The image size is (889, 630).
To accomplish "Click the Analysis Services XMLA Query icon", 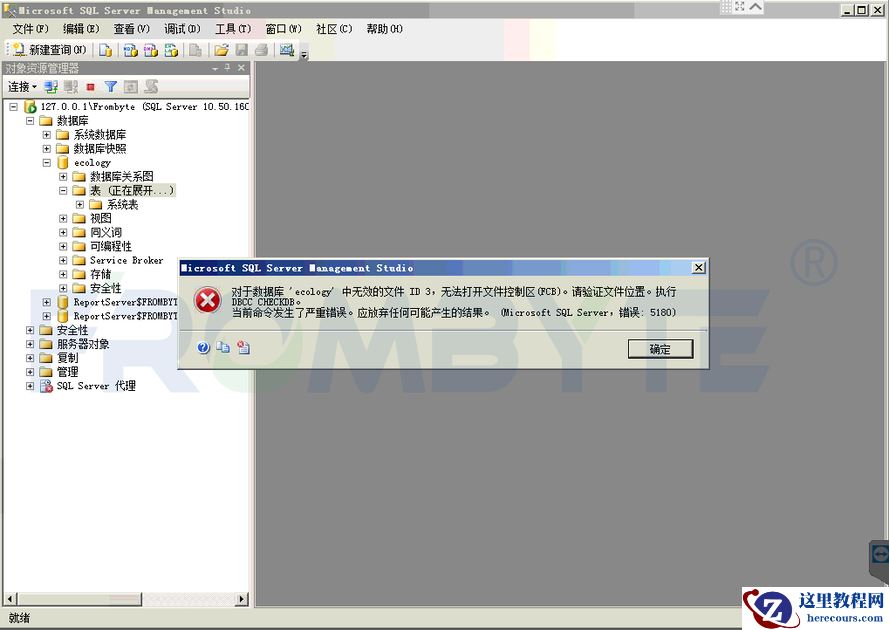I will [171, 50].
